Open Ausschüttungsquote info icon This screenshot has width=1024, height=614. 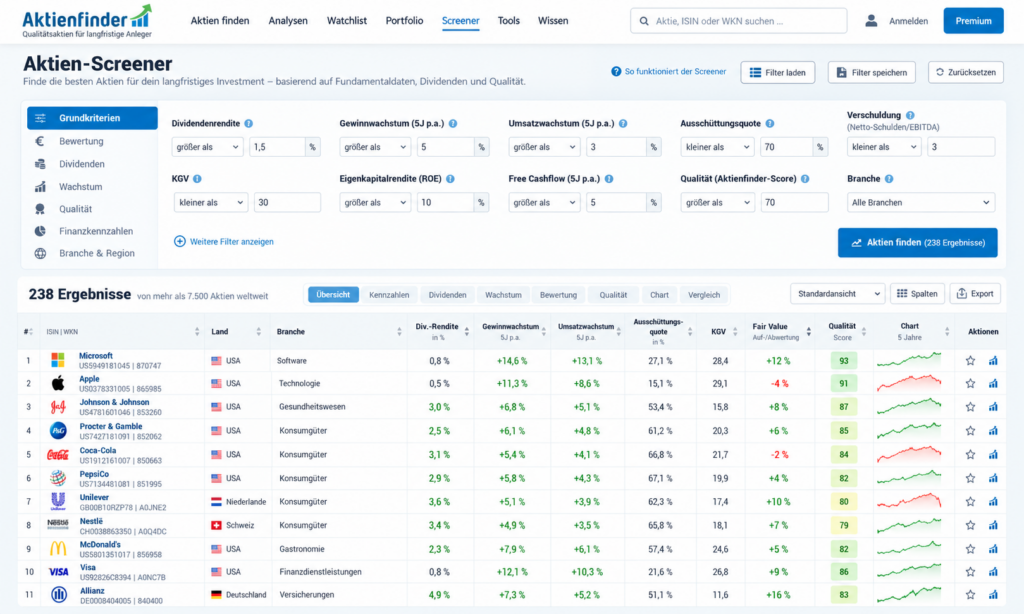coord(770,123)
